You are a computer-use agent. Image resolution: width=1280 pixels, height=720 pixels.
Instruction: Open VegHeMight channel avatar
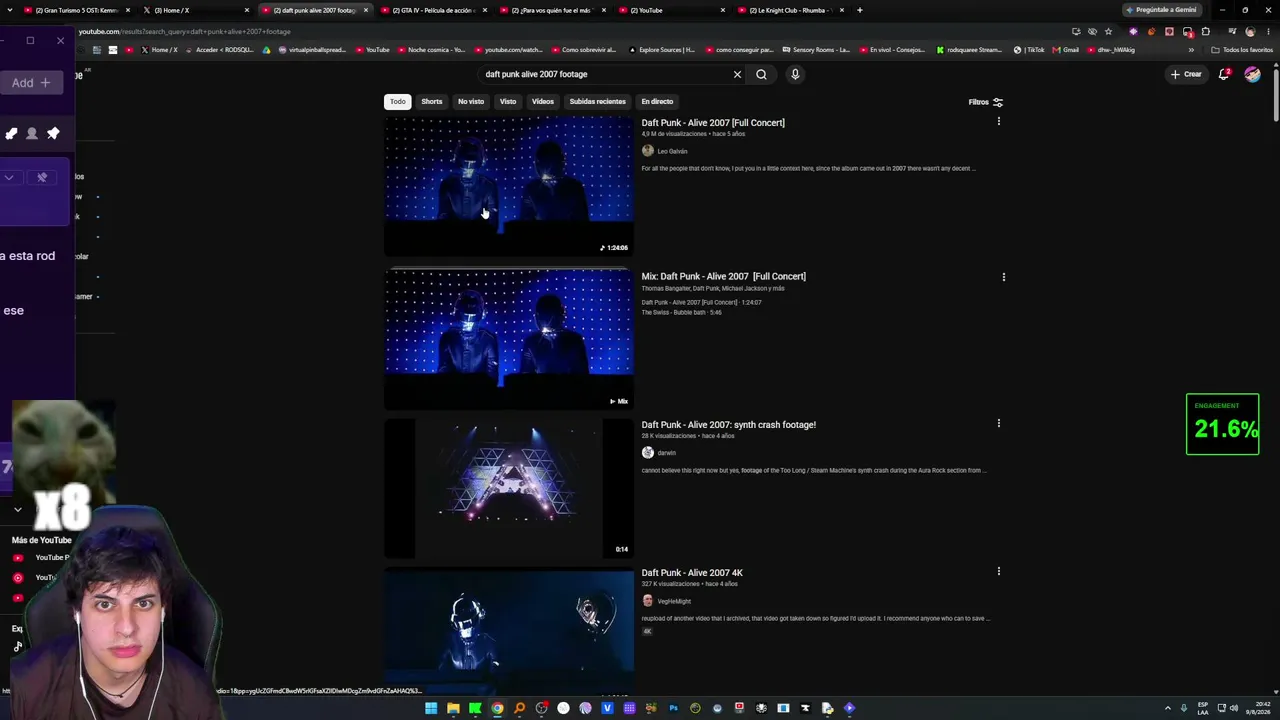[648, 601]
